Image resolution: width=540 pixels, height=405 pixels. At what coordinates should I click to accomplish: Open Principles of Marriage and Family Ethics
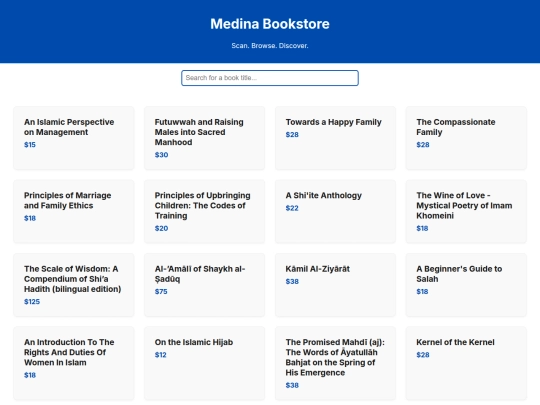tap(74, 211)
